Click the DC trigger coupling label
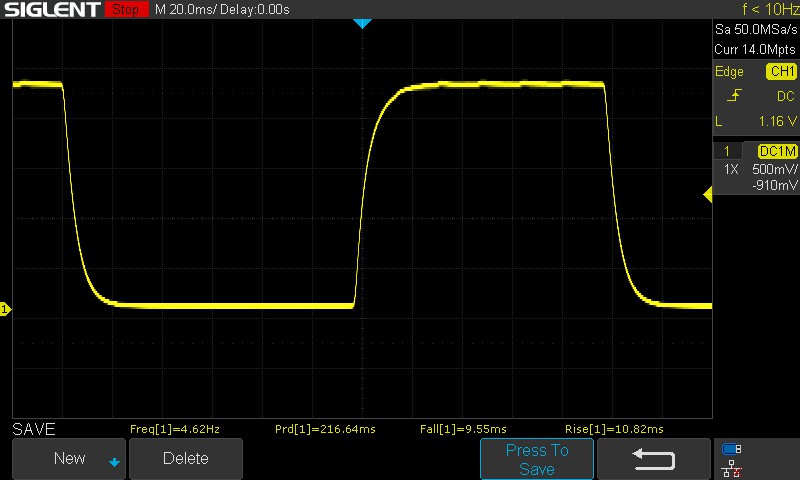800x480 pixels. pyautogui.click(x=786, y=96)
